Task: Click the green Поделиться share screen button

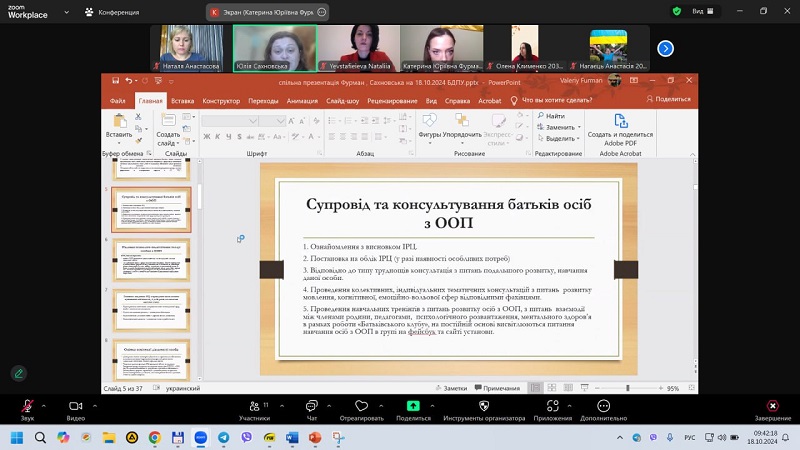Action: (x=413, y=409)
